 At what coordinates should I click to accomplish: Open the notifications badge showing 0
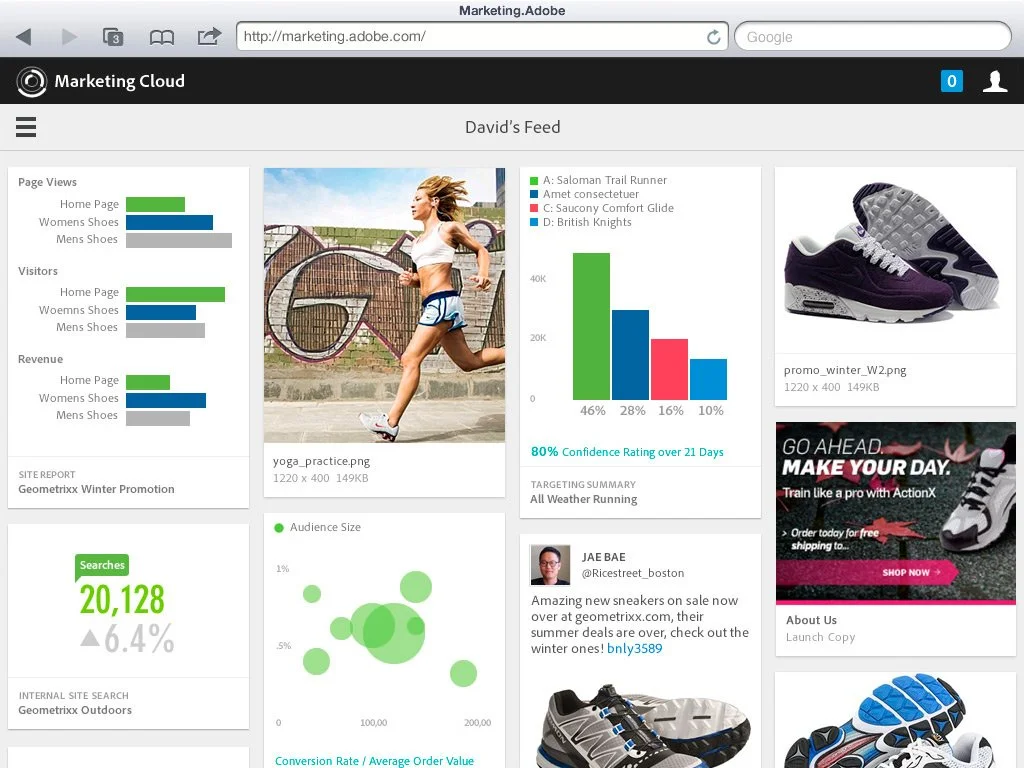[952, 81]
